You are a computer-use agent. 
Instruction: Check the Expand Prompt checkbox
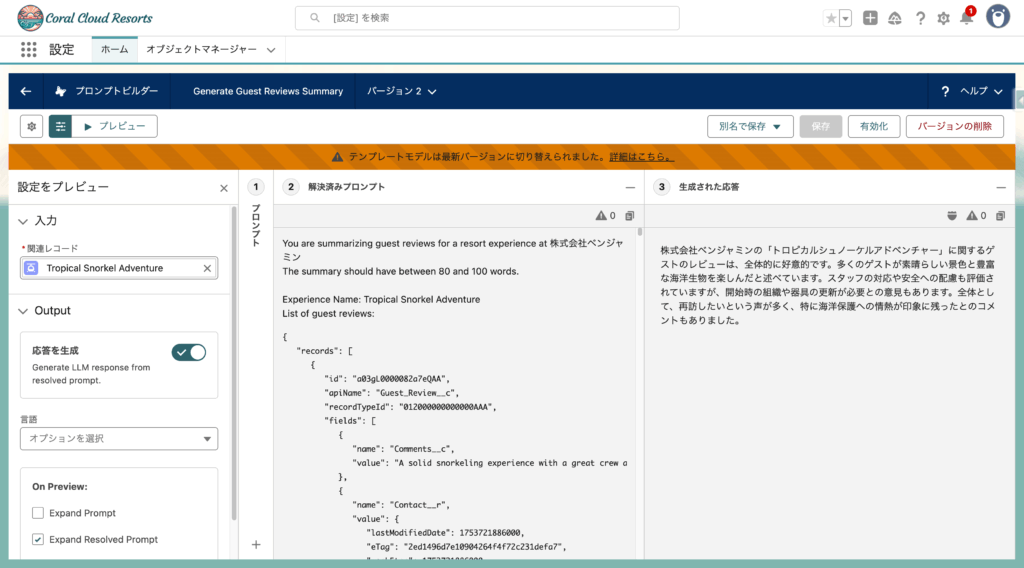pyautogui.click(x=38, y=513)
